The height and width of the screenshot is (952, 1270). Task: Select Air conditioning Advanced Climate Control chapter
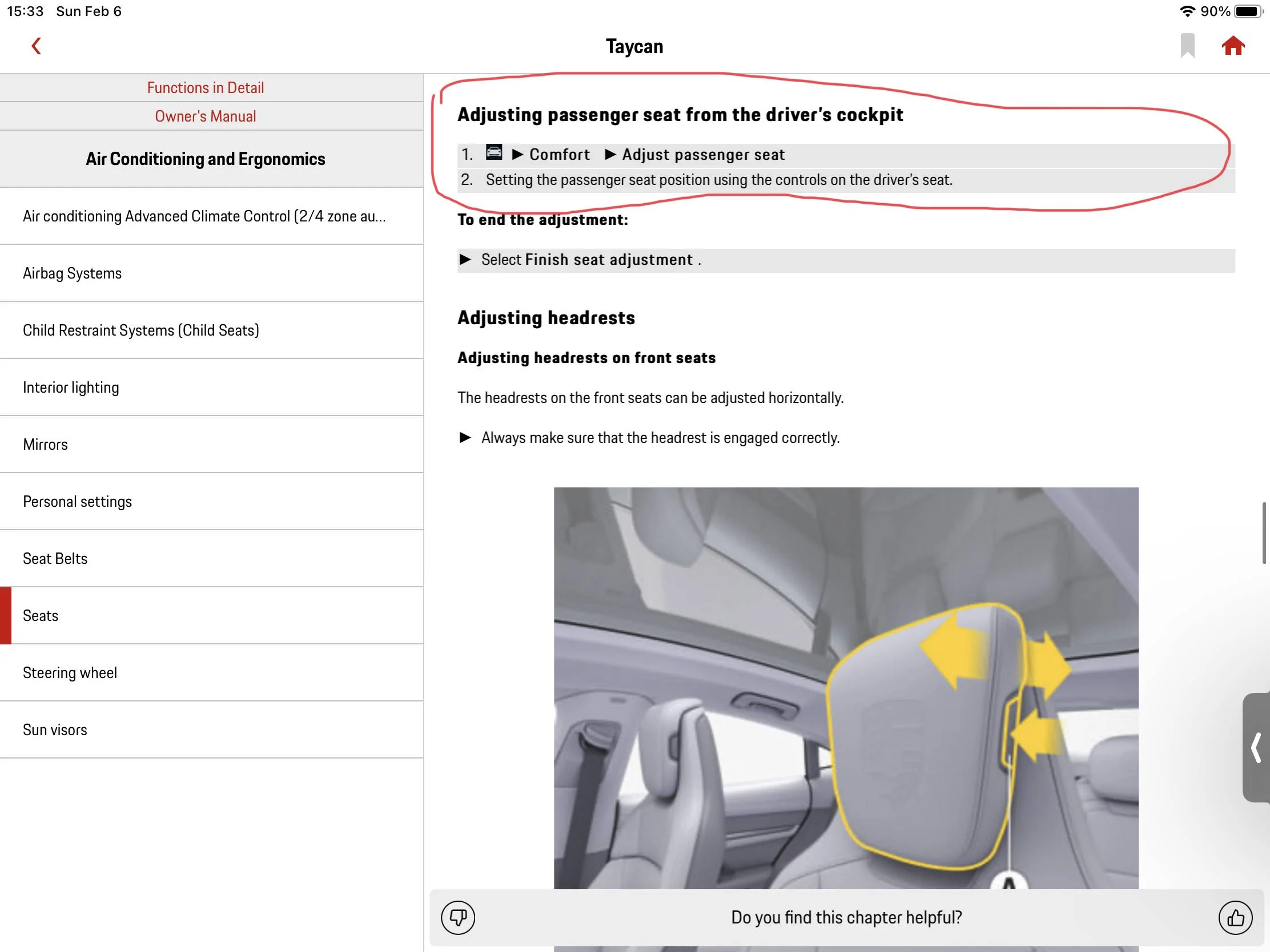[211, 216]
